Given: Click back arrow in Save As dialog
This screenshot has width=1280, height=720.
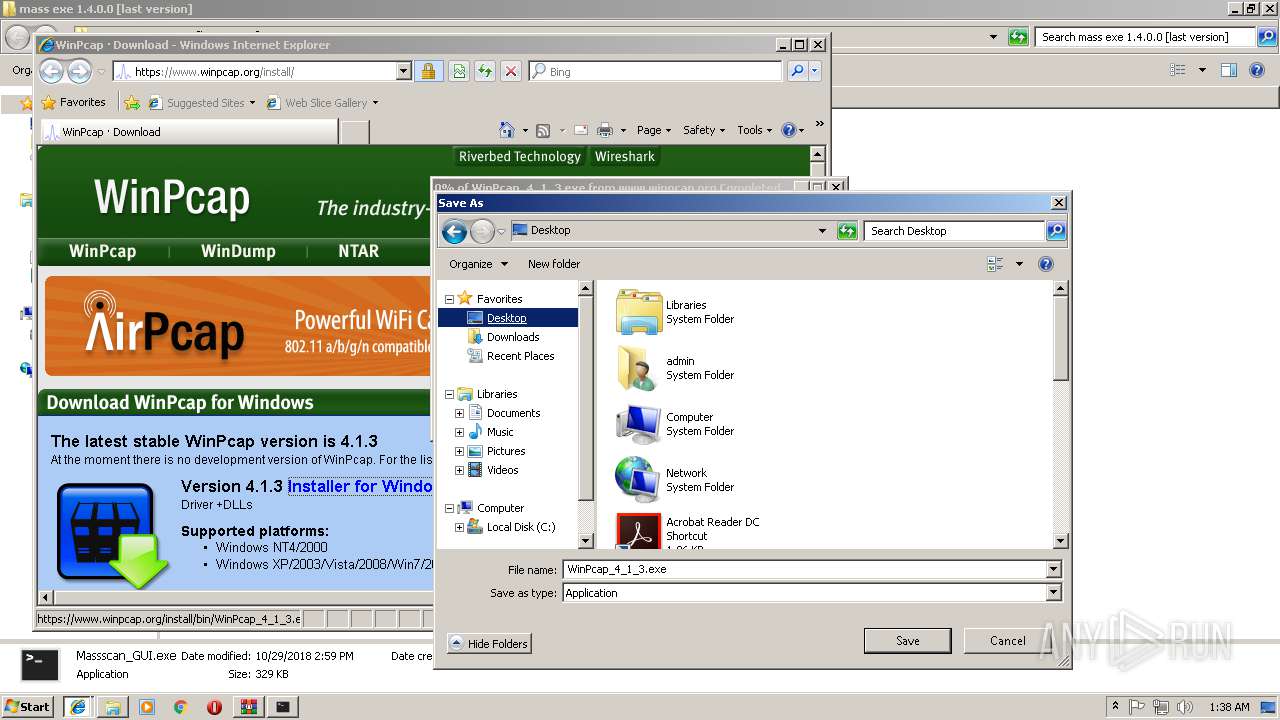Looking at the screenshot, I should point(454,231).
